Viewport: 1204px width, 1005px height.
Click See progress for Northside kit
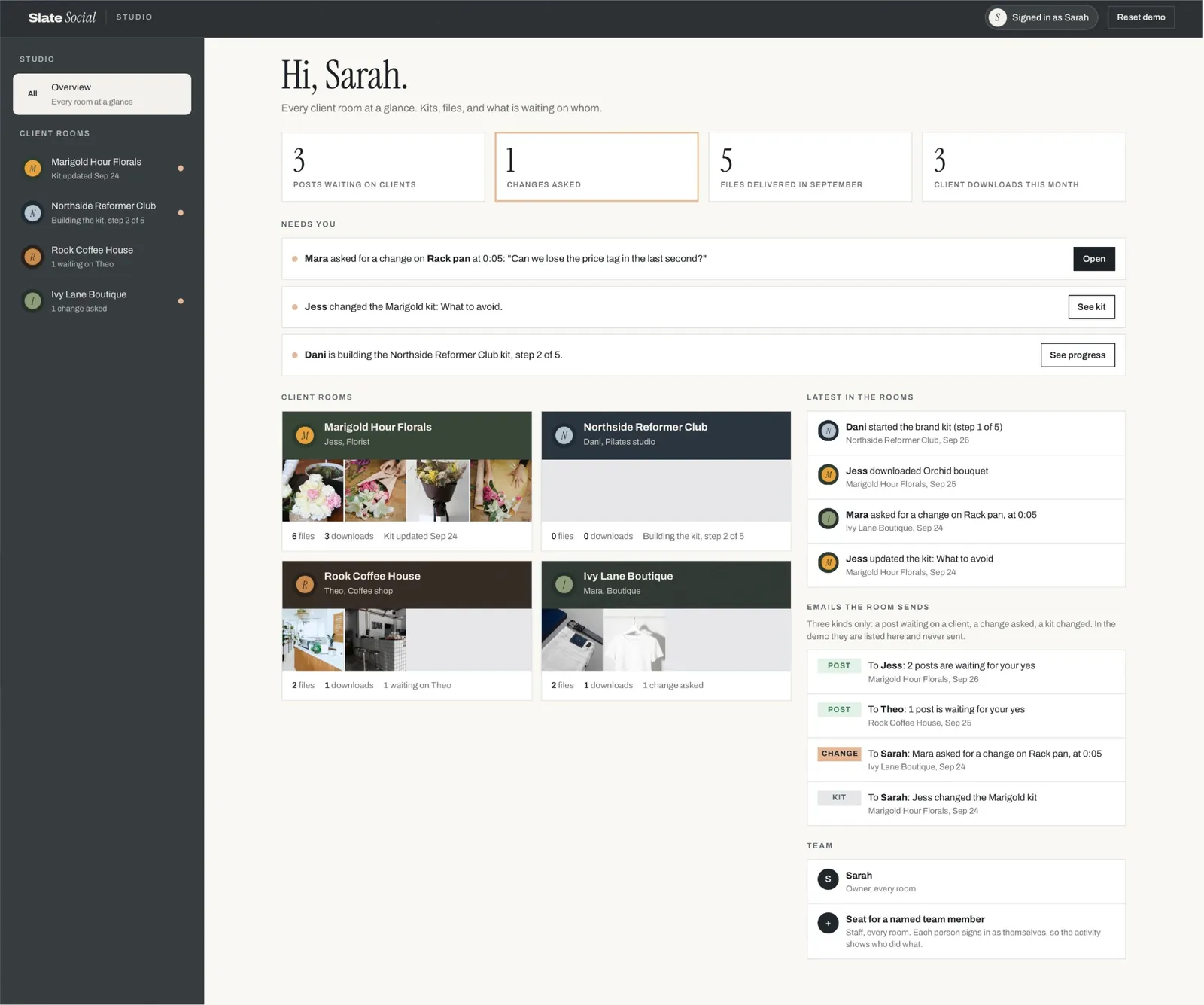click(1078, 355)
